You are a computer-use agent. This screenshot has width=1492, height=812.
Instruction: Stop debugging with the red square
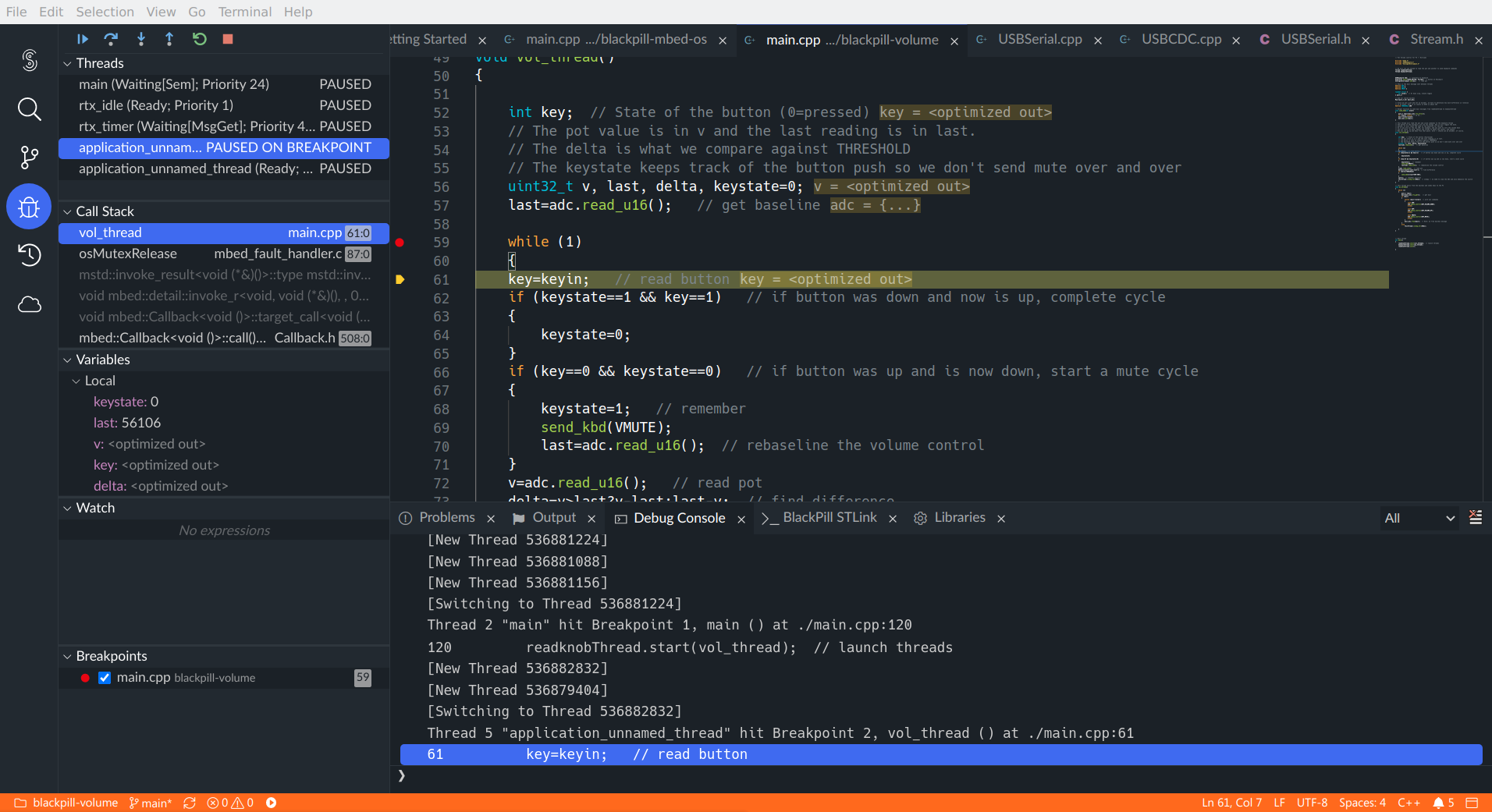click(228, 39)
